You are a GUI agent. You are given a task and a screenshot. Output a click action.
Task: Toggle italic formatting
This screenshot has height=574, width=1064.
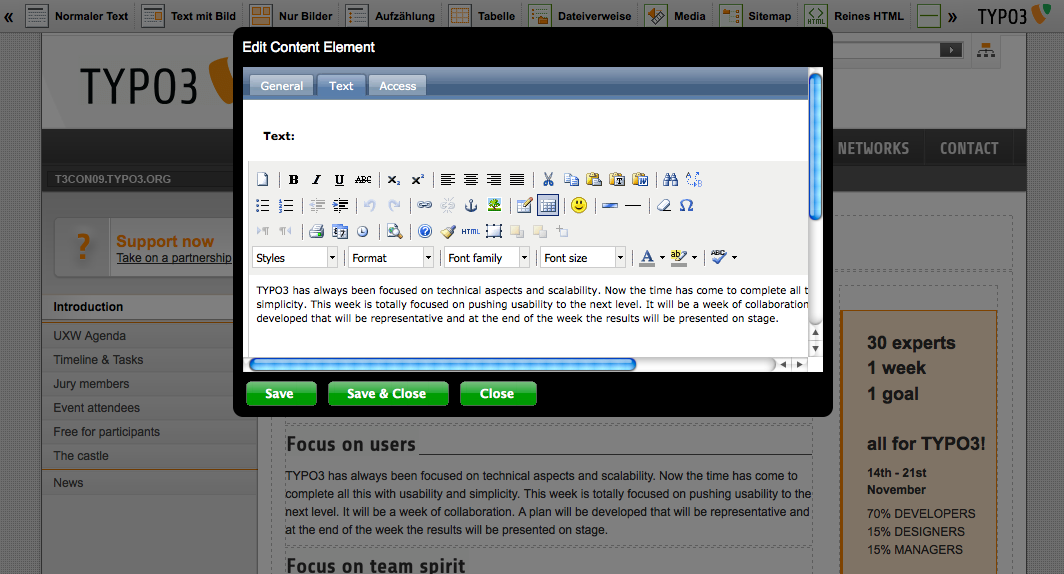(316, 179)
